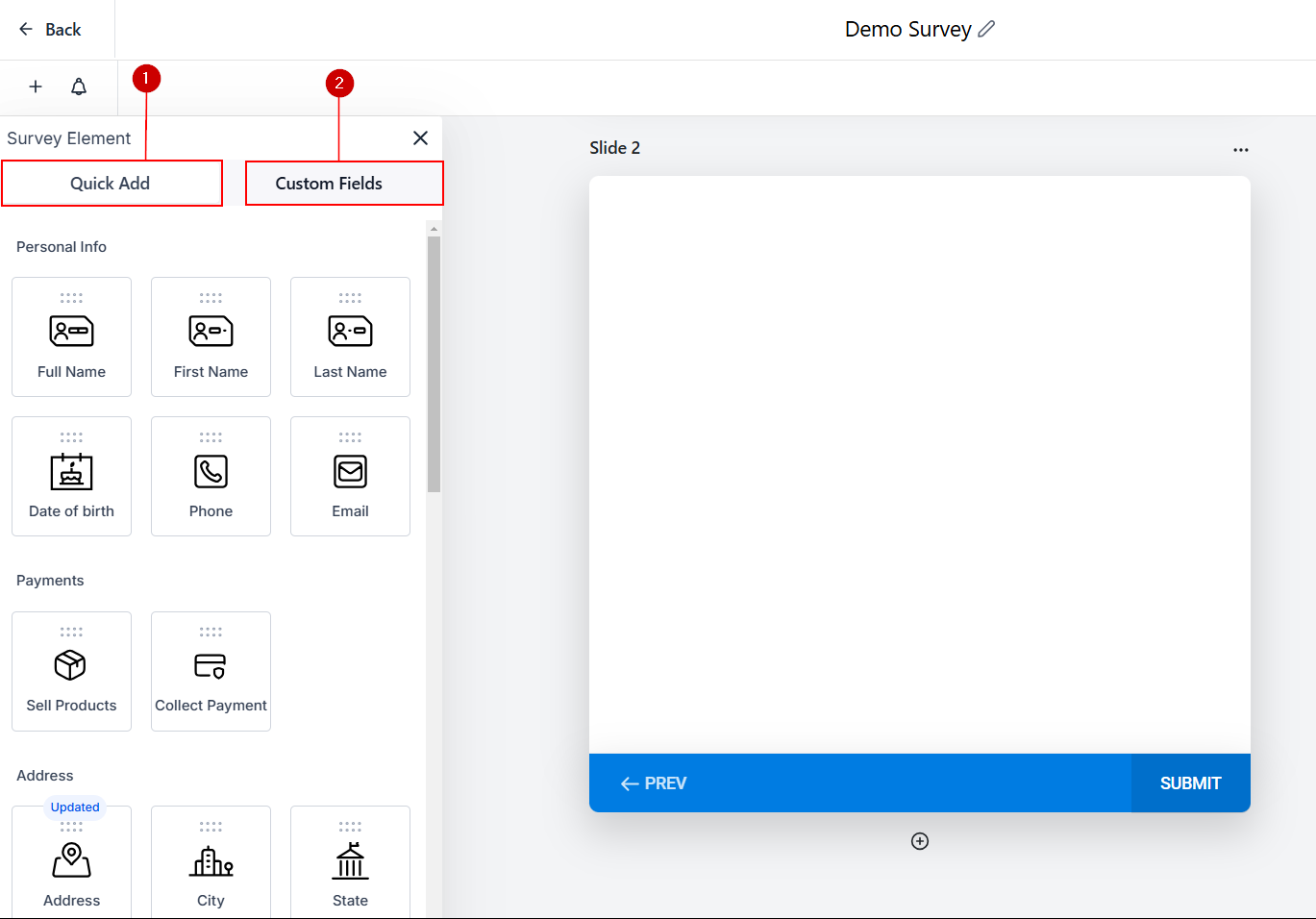1316x919 pixels.
Task: Grab drag handle dots on Email card
Action: (x=350, y=437)
